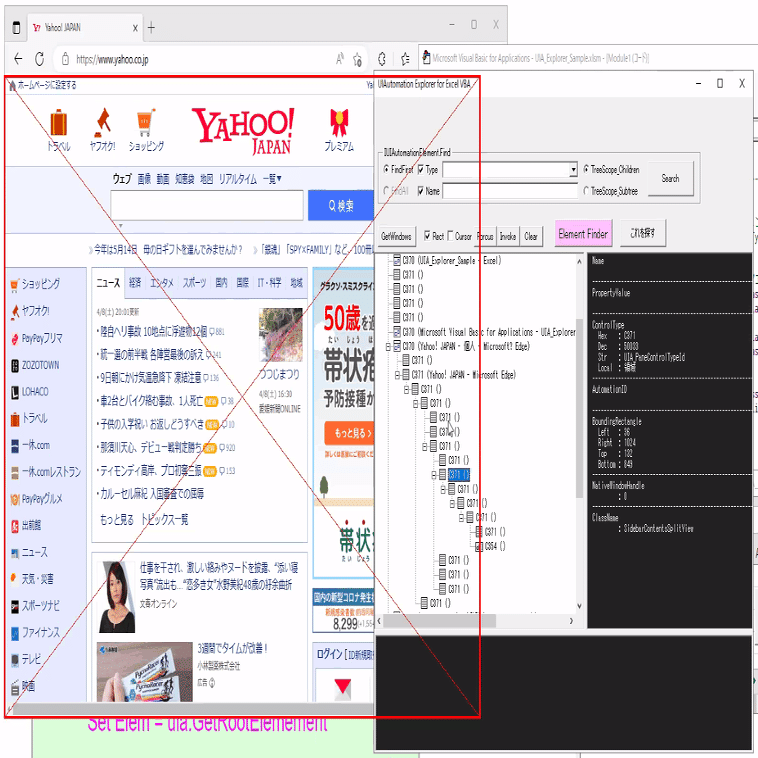Click the Name text input field
The width and height of the screenshot is (758, 758).
pos(510,191)
